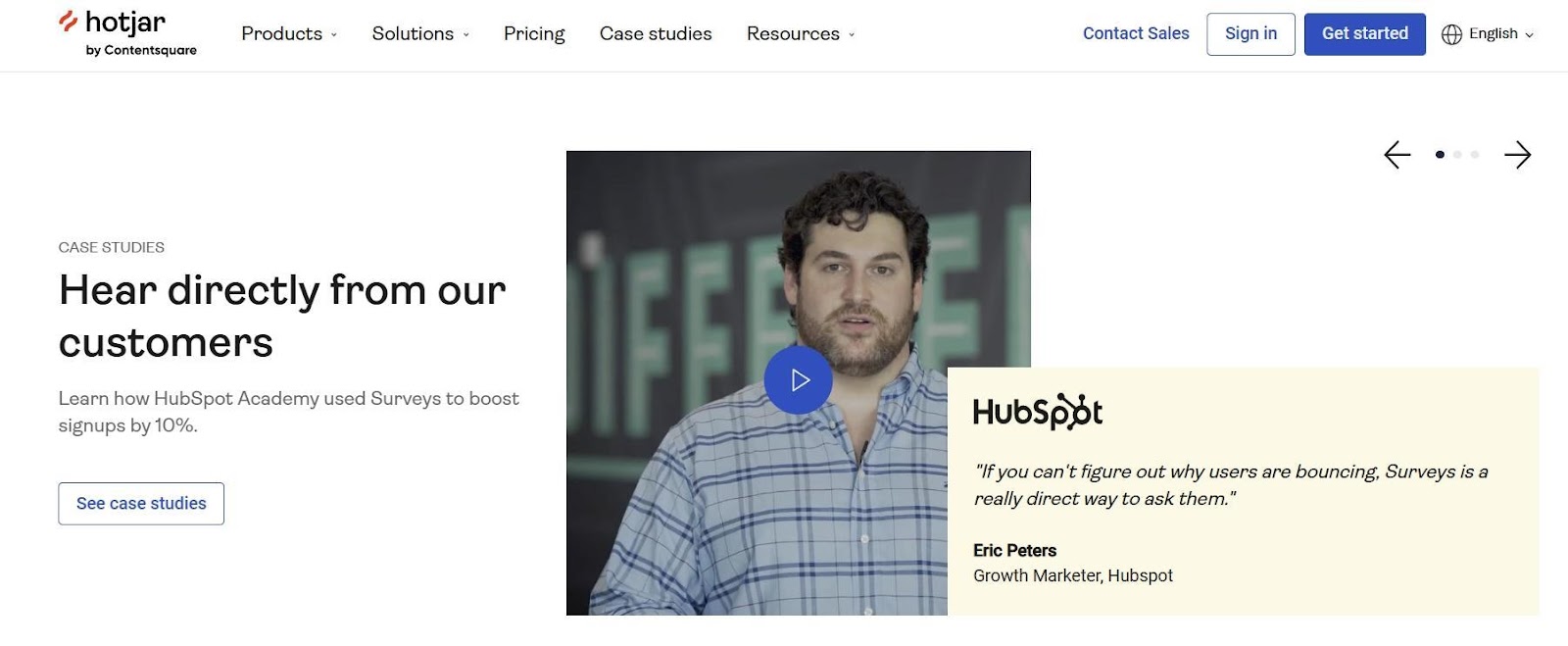Click the HubSpot logo
Image resolution: width=1568 pixels, height=646 pixels.
coord(1038,412)
